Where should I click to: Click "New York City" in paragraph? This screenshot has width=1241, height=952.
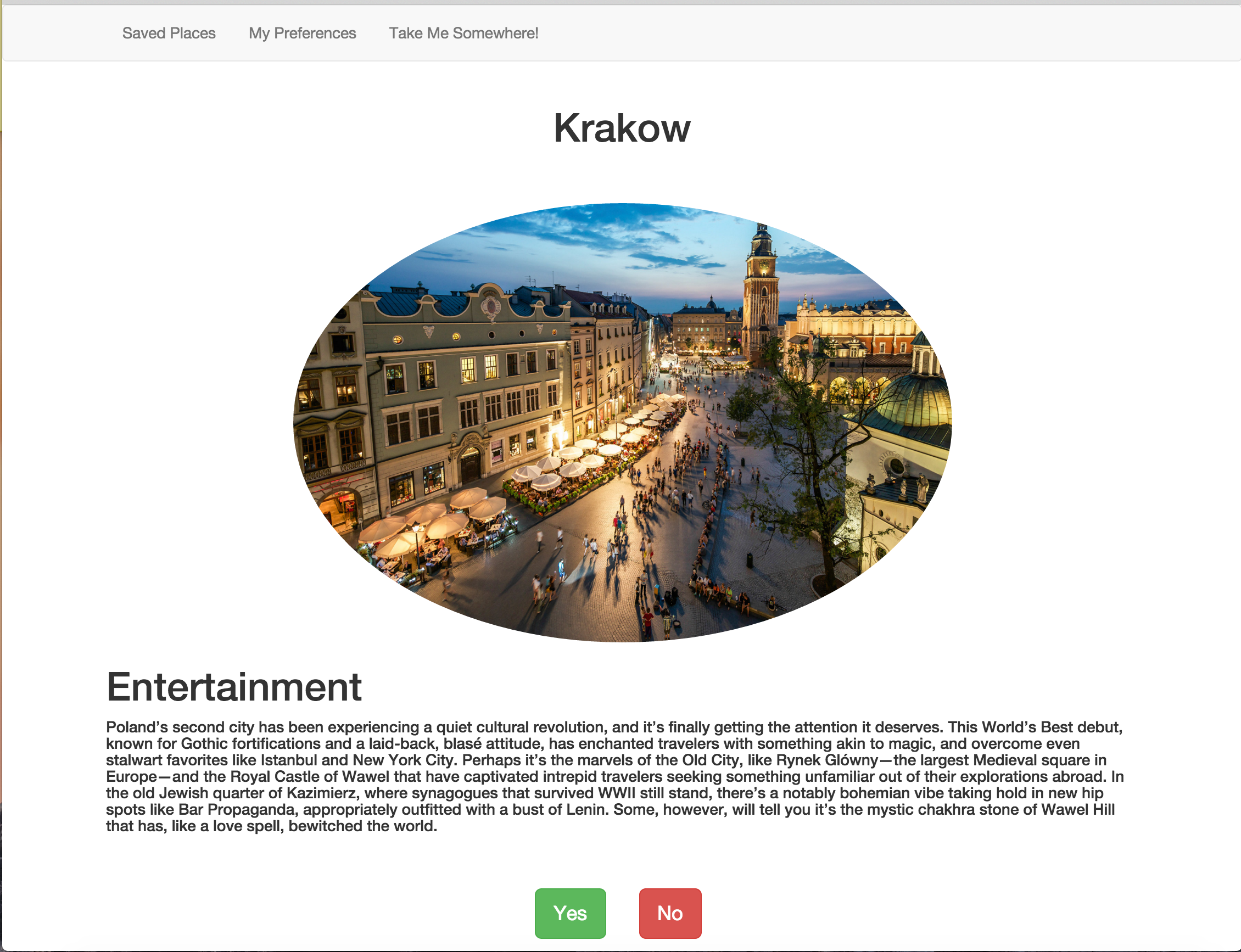point(403,760)
